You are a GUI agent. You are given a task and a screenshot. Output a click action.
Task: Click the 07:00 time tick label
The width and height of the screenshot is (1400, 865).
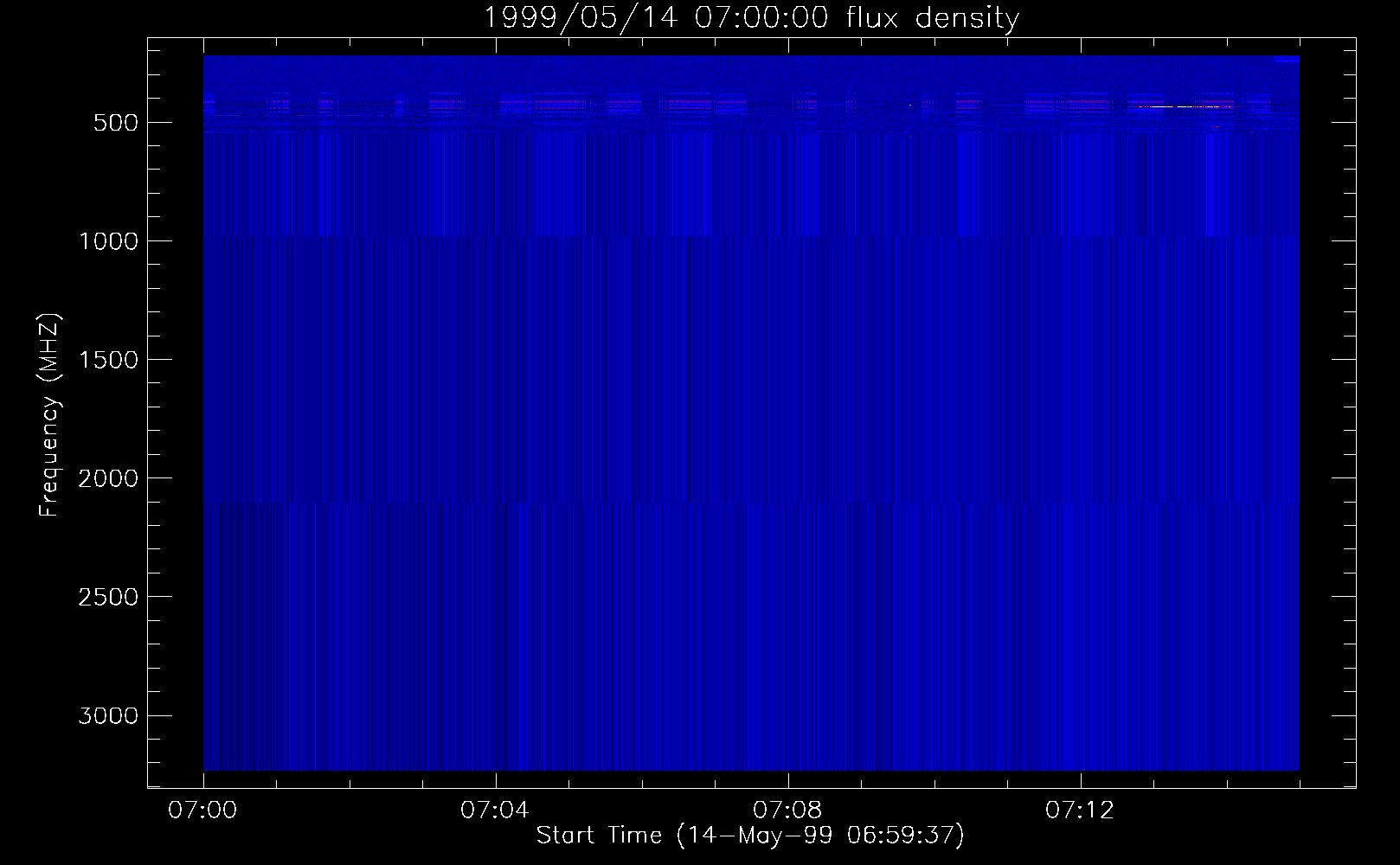click(x=203, y=811)
